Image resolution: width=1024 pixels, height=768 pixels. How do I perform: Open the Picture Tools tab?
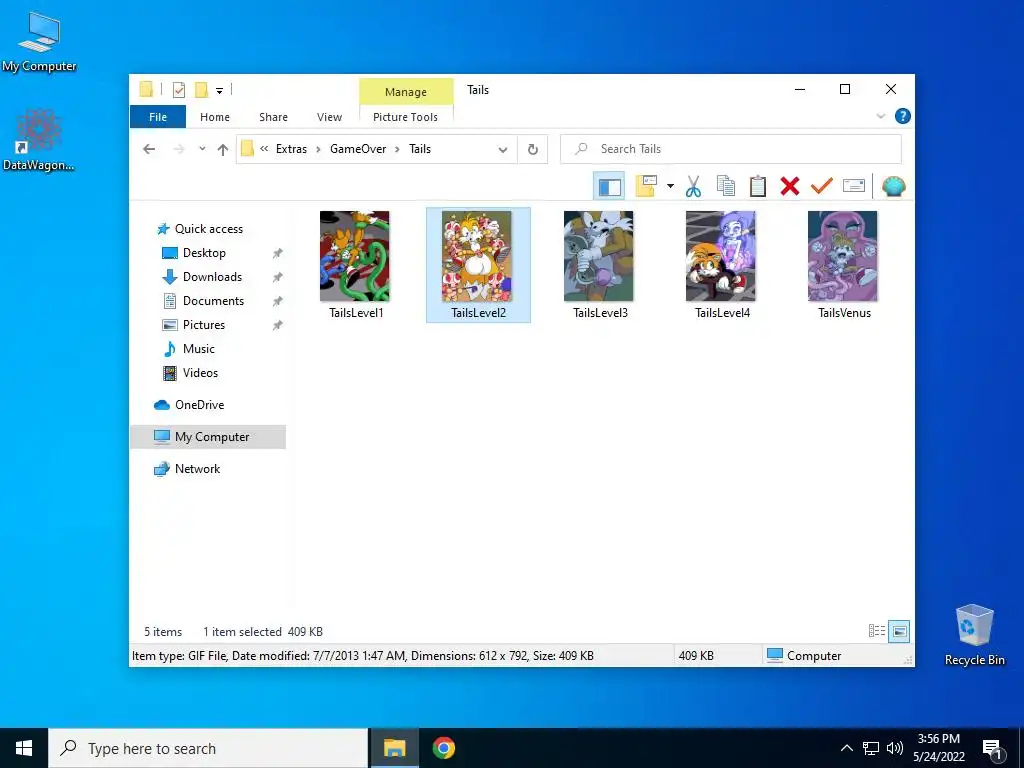click(406, 117)
